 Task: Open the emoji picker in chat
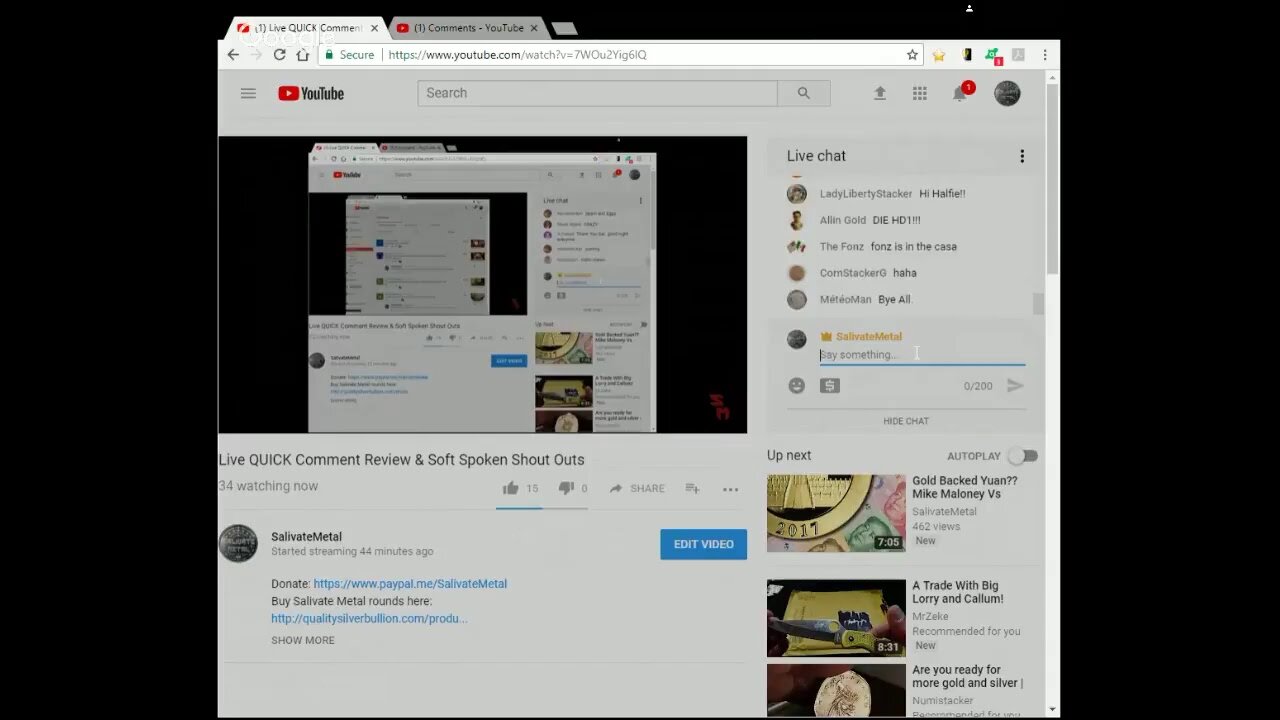796,385
